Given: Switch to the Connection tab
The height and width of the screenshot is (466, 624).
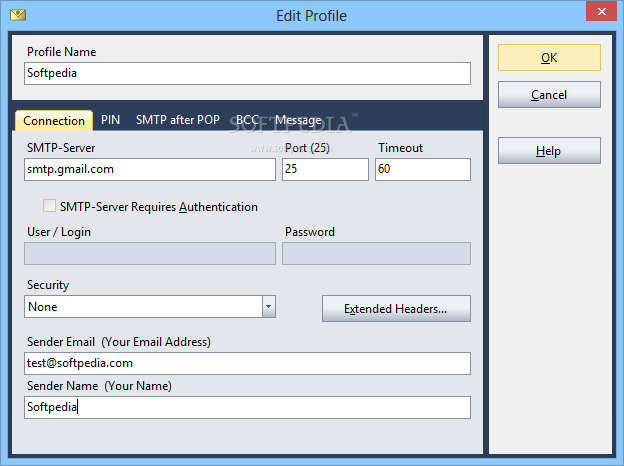Looking at the screenshot, I should (54, 121).
